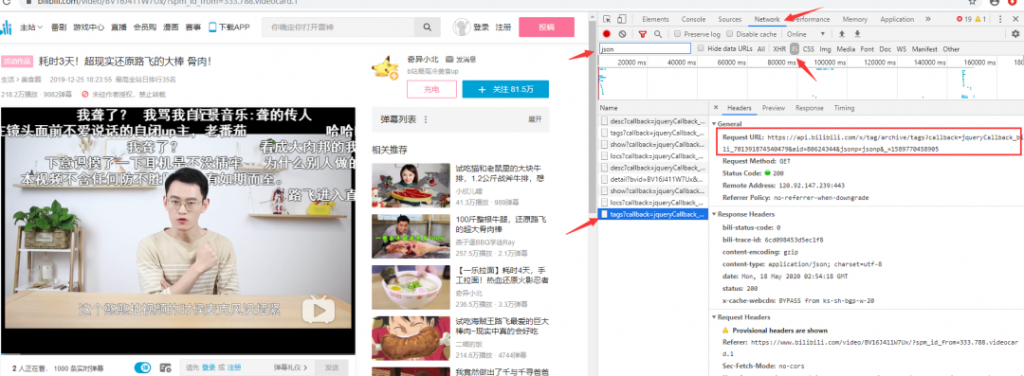Click the 游戏中心 nav link
1024x376 pixels.
[88, 27]
